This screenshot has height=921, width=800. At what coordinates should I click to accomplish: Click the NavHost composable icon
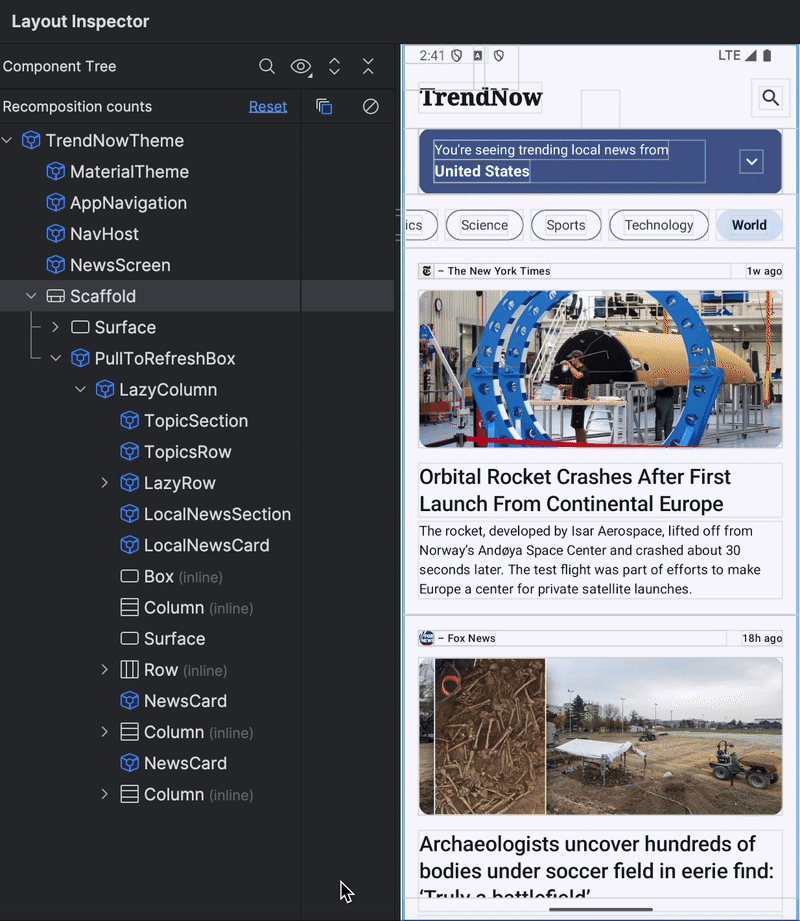point(56,234)
